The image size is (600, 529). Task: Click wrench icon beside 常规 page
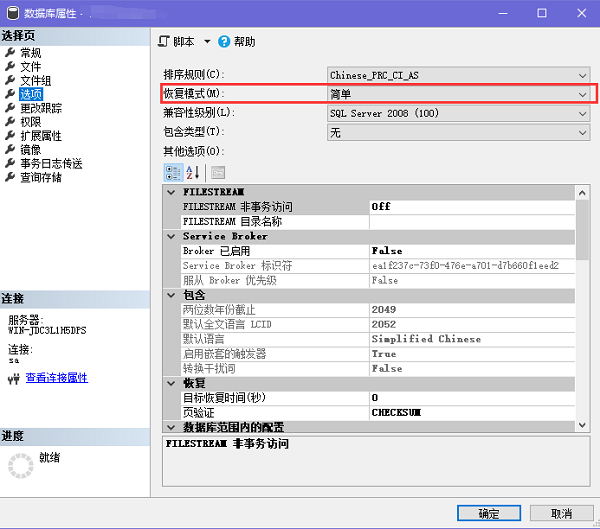pos(10,52)
